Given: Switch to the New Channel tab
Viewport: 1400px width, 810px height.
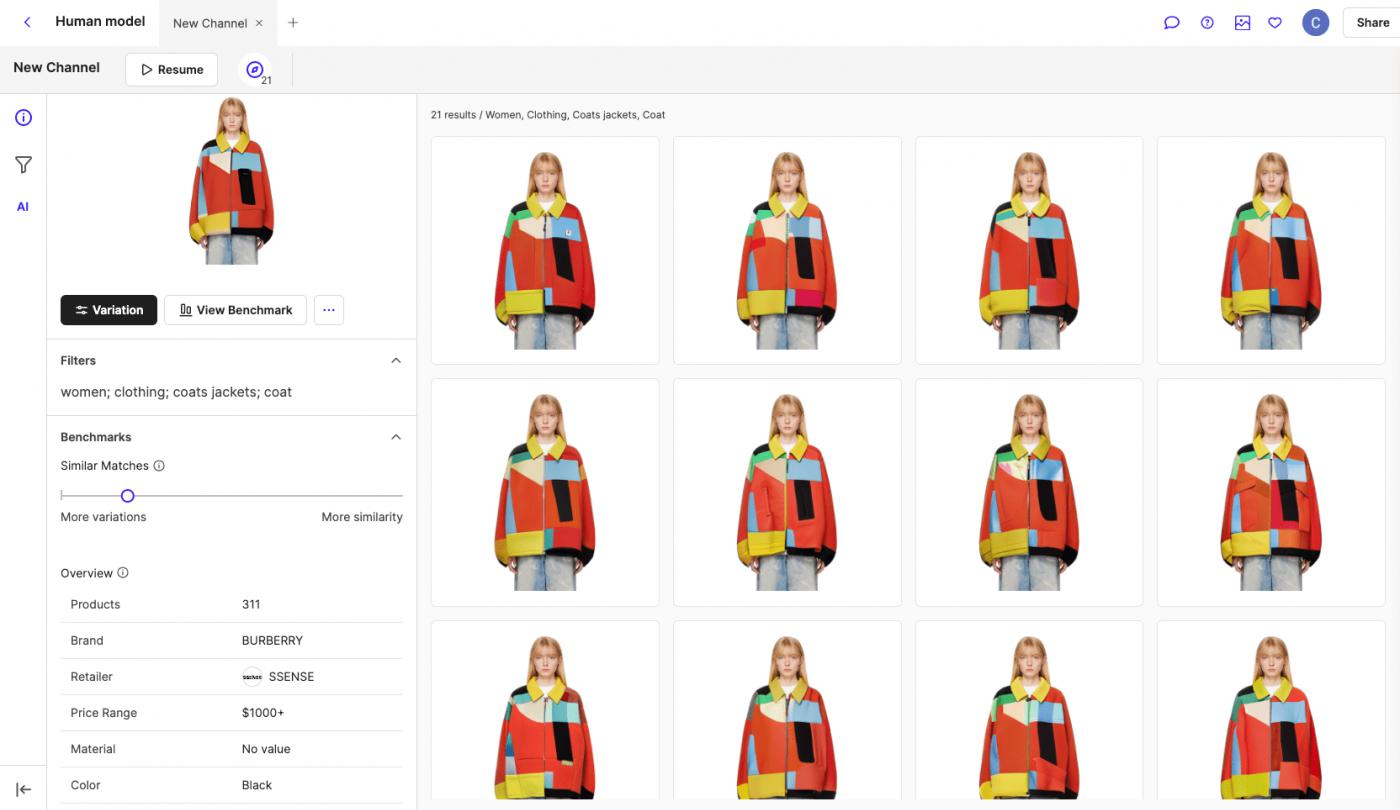Looking at the screenshot, I should 210,23.
